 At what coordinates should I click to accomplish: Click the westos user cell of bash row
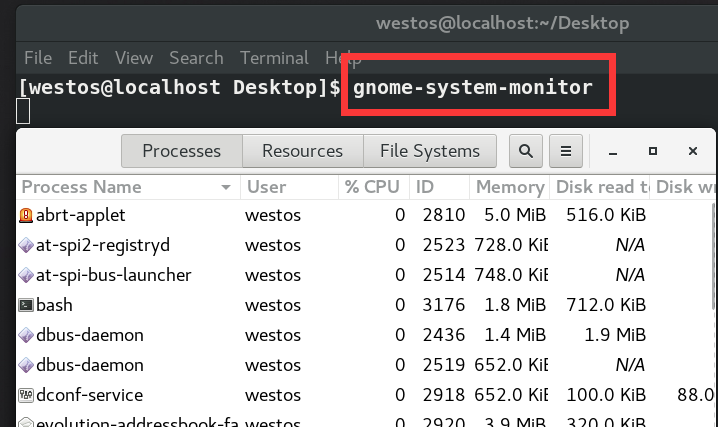pos(273,305)
